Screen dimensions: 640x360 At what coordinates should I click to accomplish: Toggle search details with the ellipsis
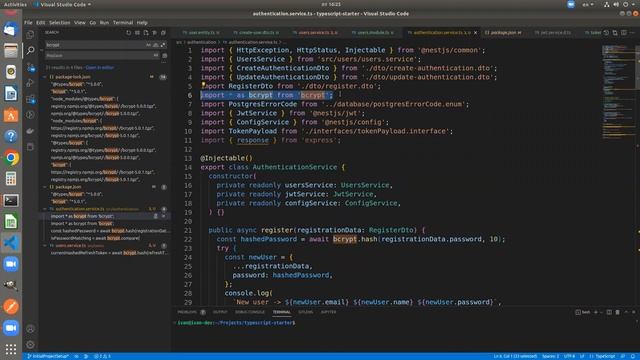tap(164, 62)
